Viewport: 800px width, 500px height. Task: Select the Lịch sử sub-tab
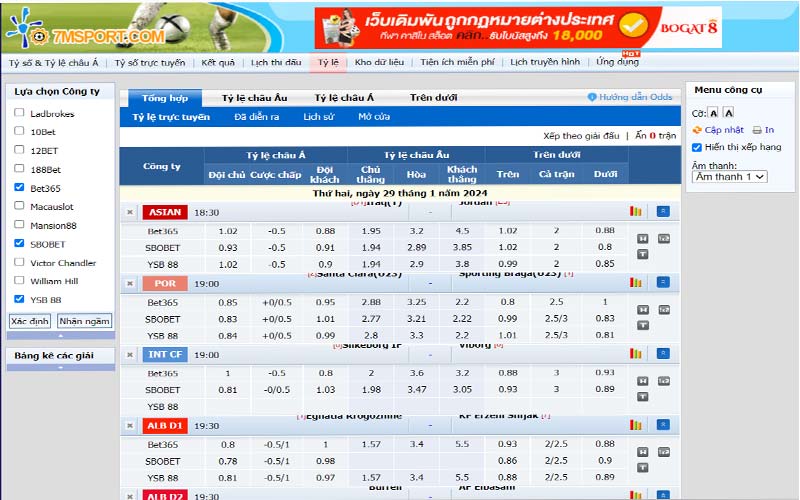click(x=319, y=117)
